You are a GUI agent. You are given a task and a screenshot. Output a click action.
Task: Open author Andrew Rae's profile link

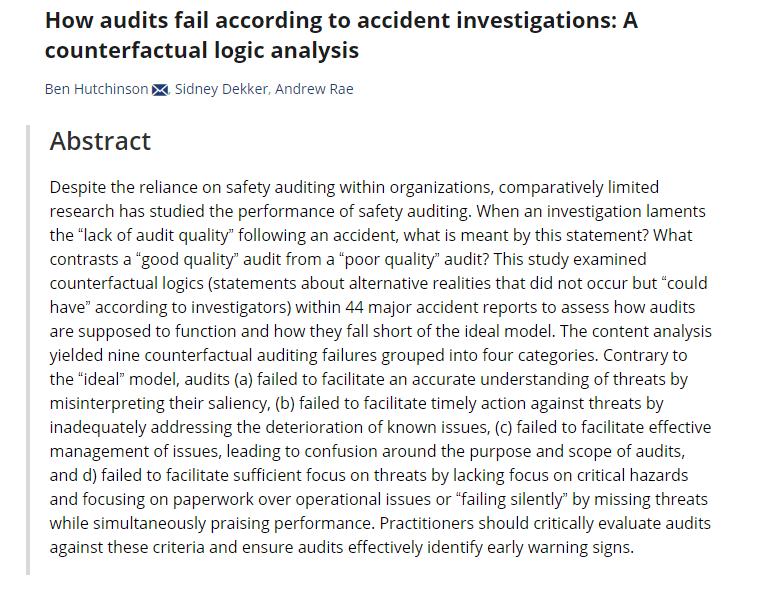click(x=313, y=89)
